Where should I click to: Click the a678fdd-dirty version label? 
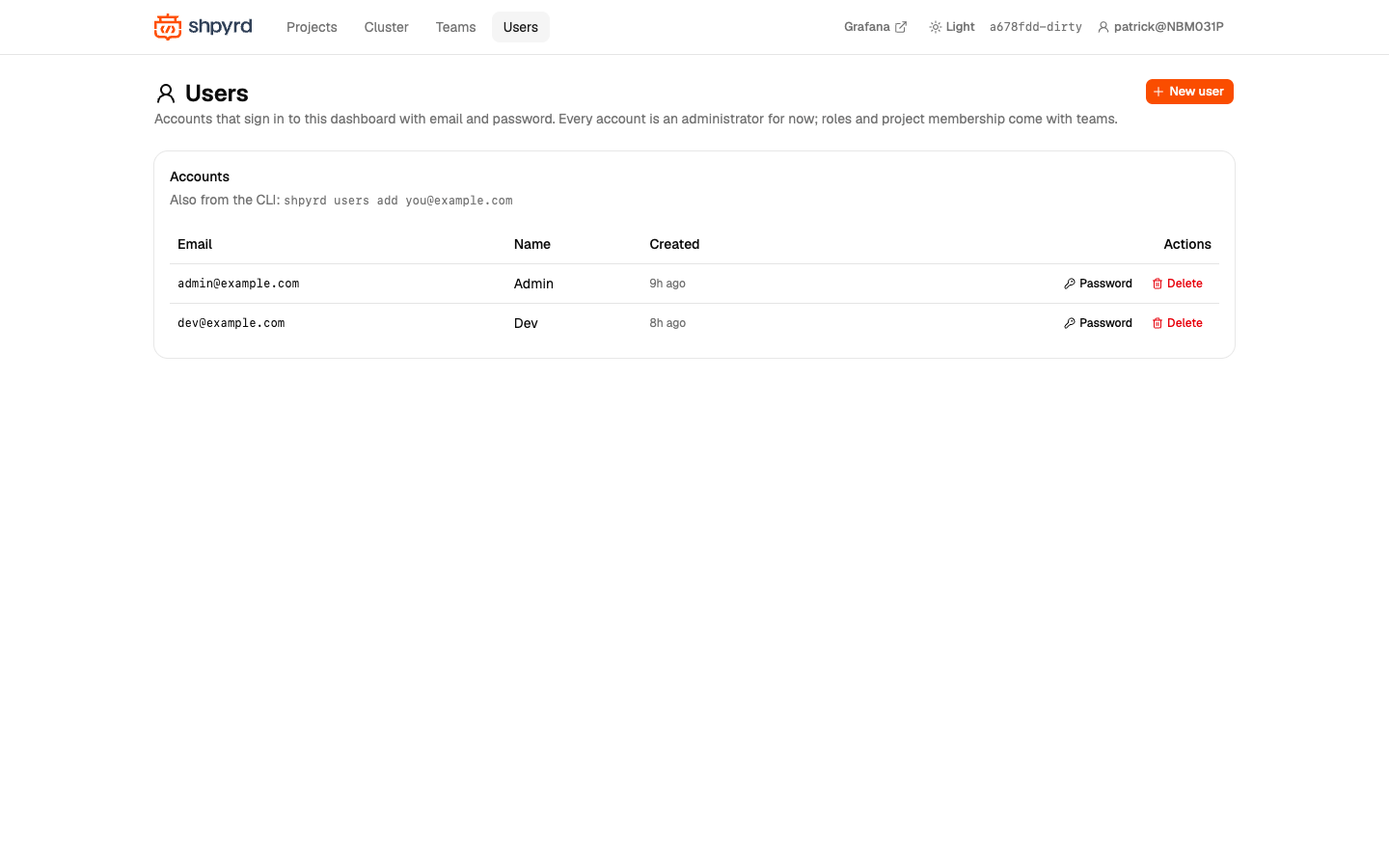[1036, 27]
